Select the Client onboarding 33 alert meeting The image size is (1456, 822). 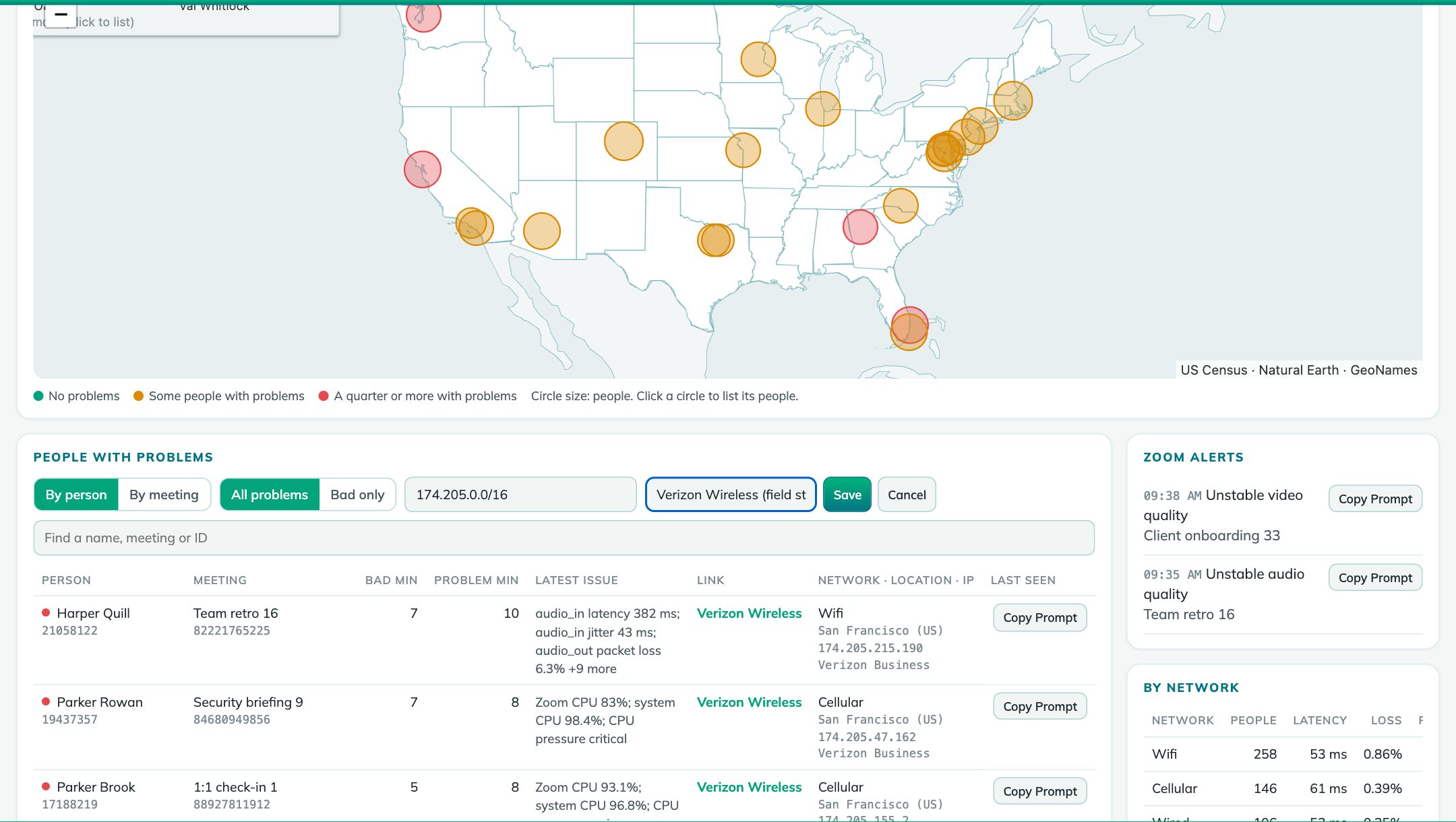point(1211,536)
